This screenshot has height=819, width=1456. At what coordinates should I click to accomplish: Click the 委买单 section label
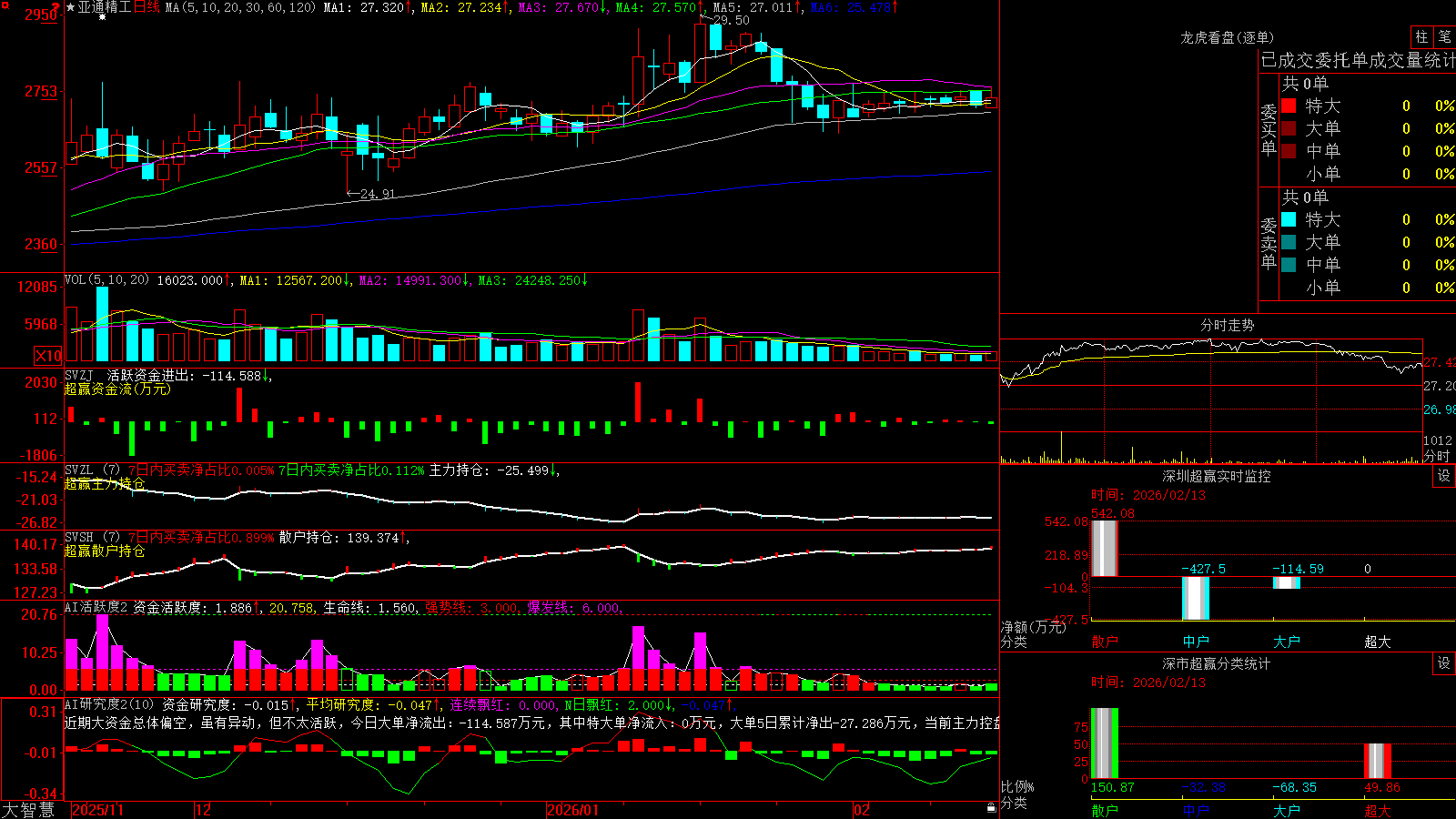(x=1269, y=130)
